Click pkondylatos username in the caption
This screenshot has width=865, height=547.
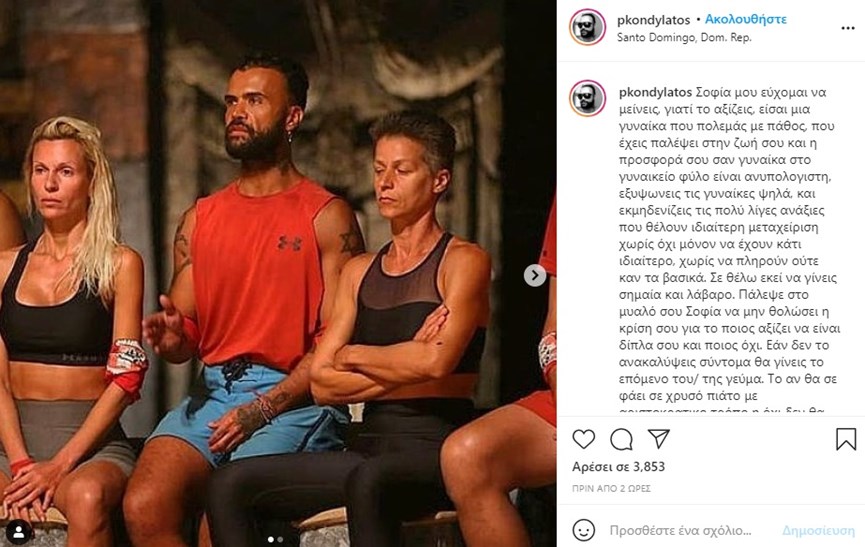pyautogui.click(x=655, y=92)
